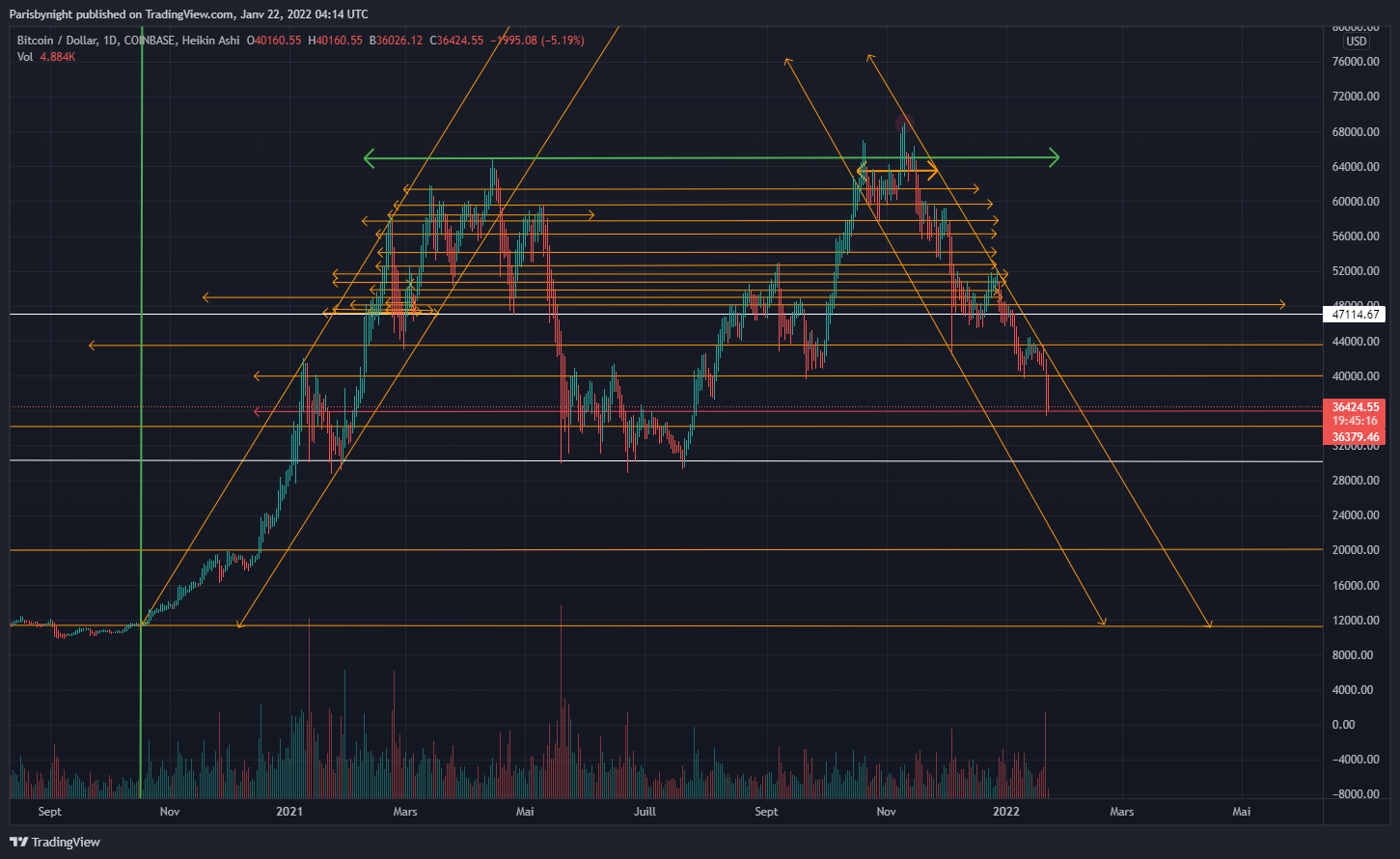The image size is (1400, 859).
Task: Click the 60000.00 price axis label
Action: (1355, 202)
